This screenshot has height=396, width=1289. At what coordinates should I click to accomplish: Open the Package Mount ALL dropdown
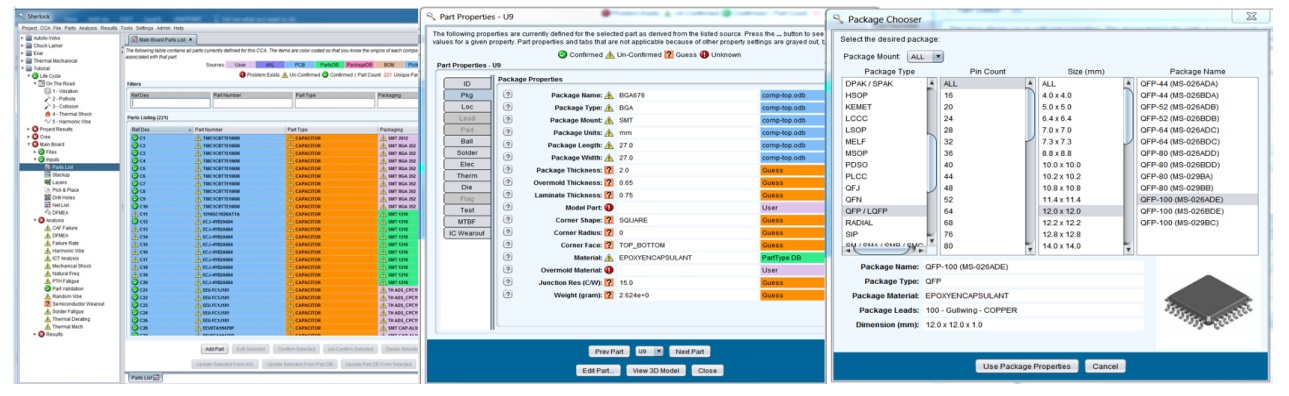click(924, 57)
